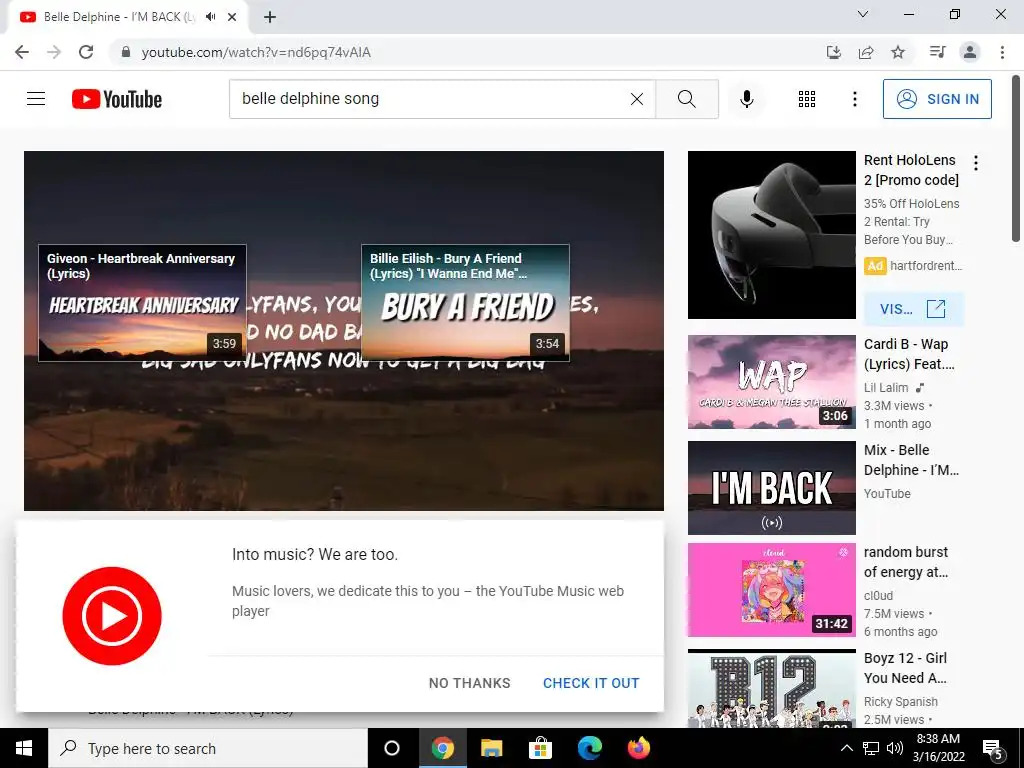This screenshot has height=768, width=1024.
Task: Go to the YouTube home logo
Action: tap(117, 99)
